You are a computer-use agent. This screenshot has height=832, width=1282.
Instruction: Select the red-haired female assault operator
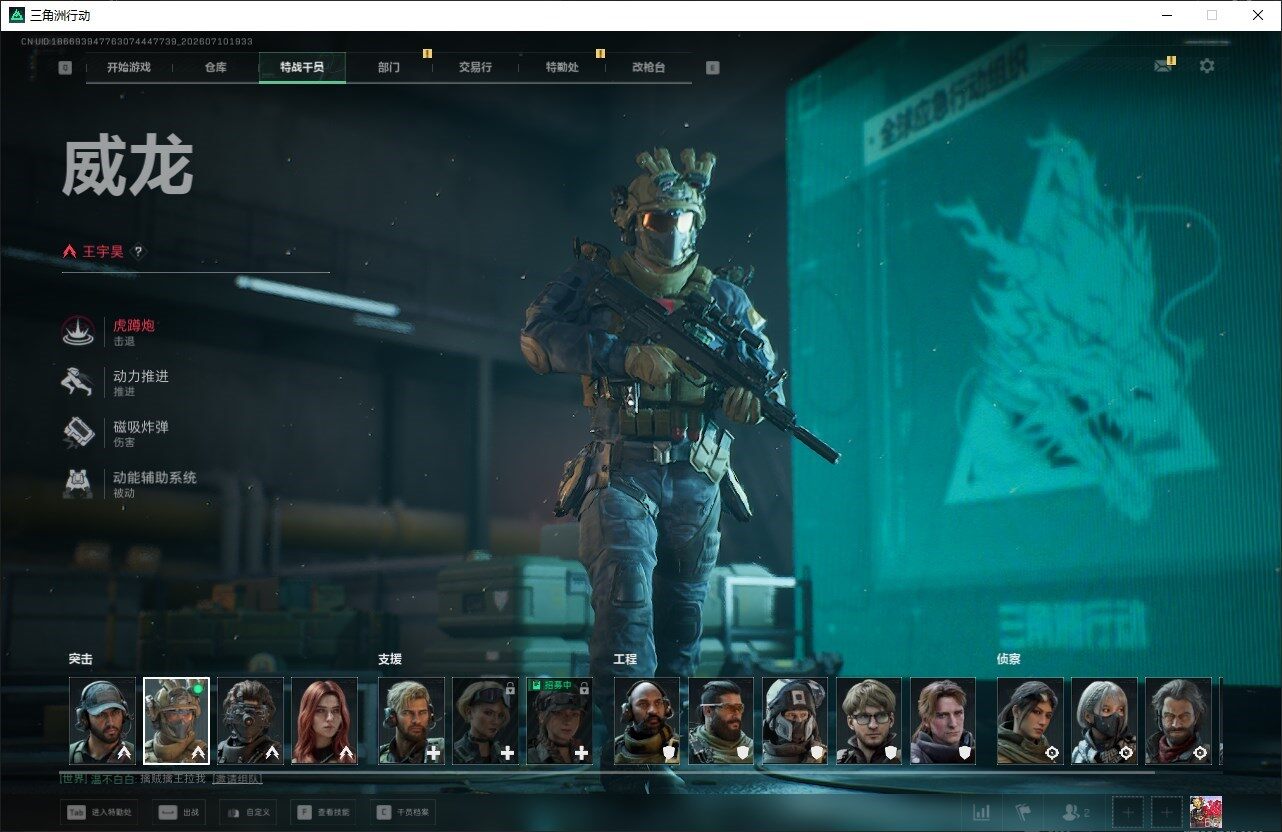pyautogui.click(x=324, y=721)
